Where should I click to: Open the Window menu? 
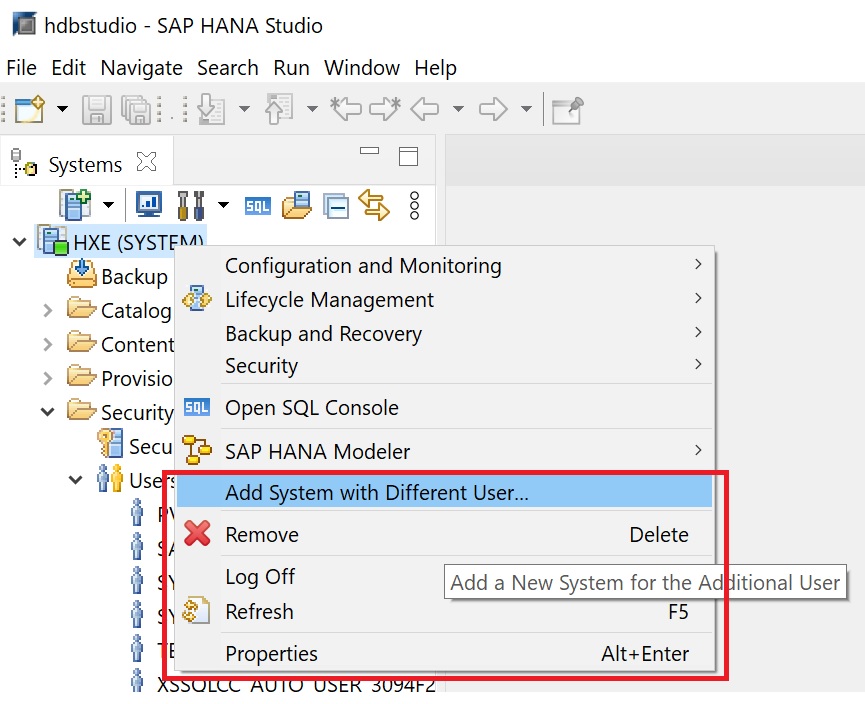[x=362, y=68]
